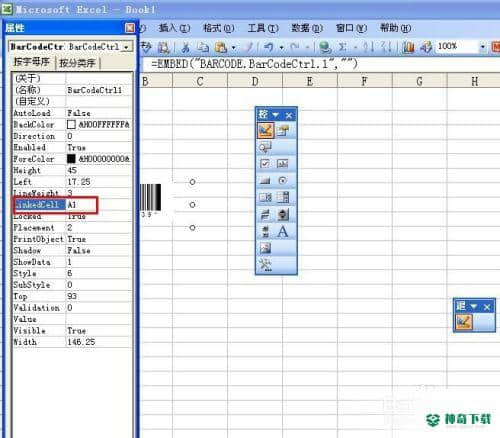Select the List Box control tool
Image resolution: width=500 pixels, height=438 pixels.
point(265,197)
